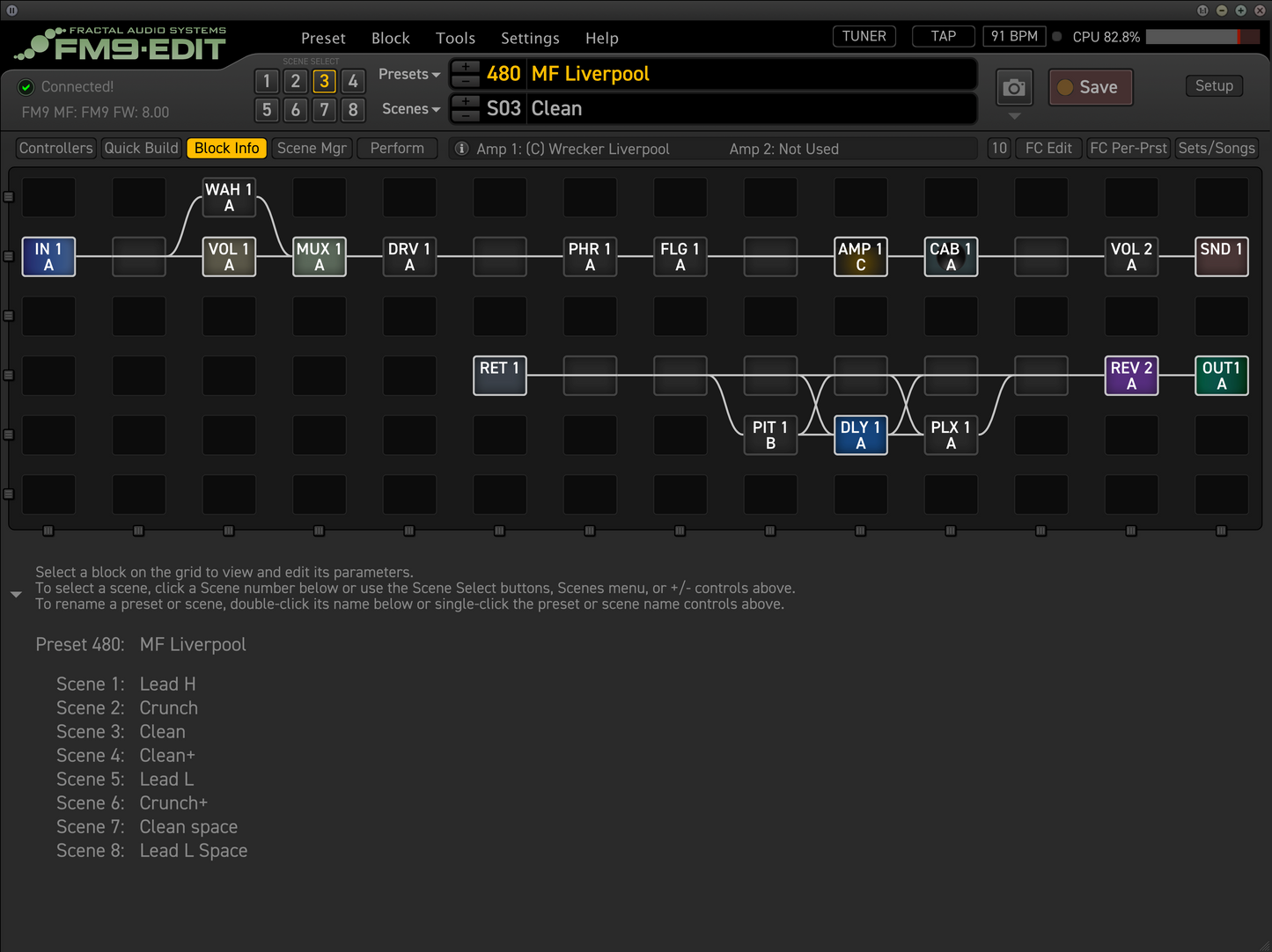
Task: Select the PIT 1 pitch block
Action: pyautogui.click(x=770, y=435)
